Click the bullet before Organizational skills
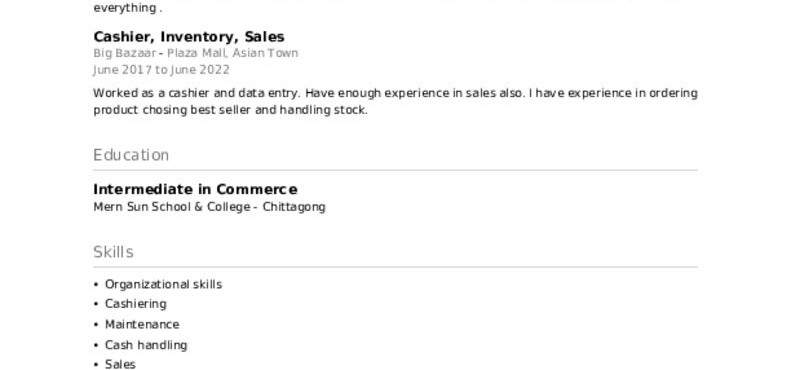 click(96, 285)
